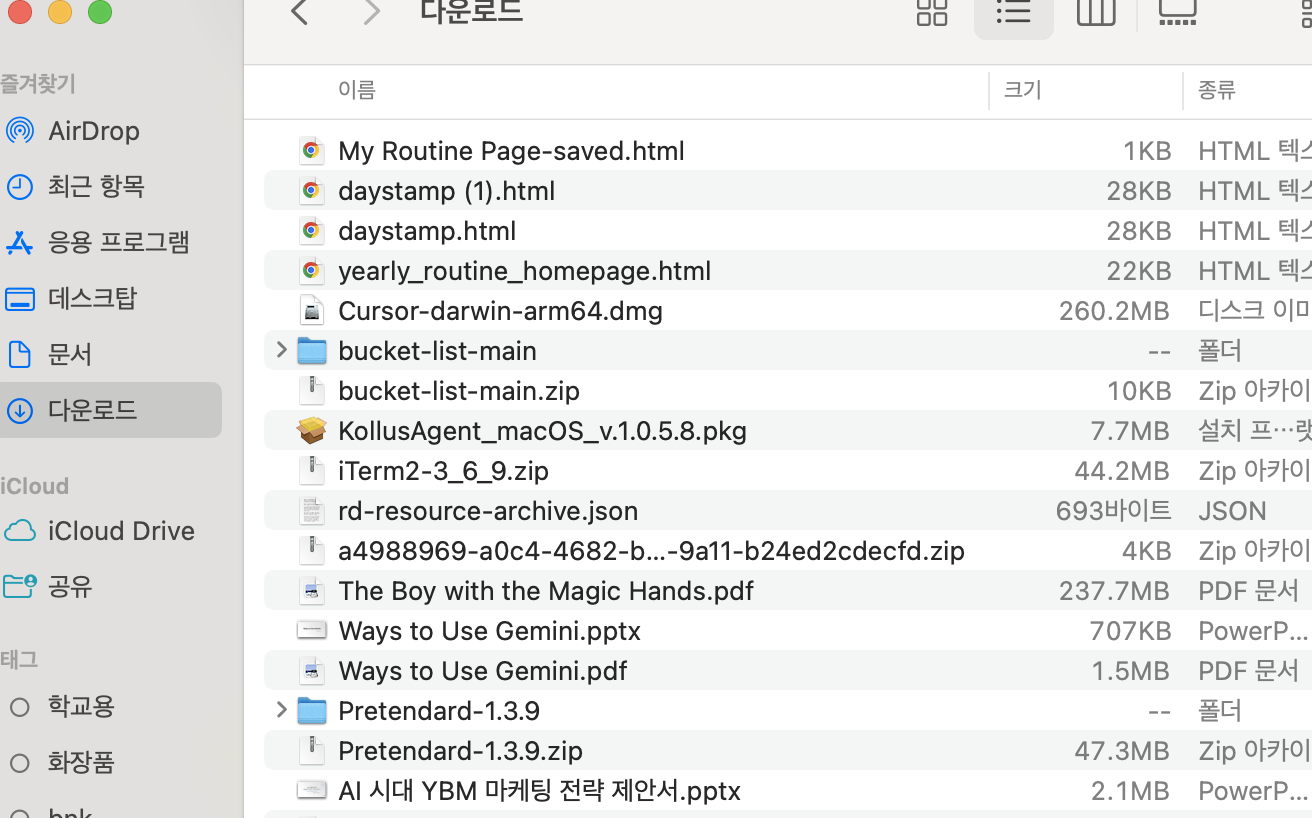Viewport: 1312px width, 818px height.
Task: Open the 공유 shared folder icon
Action: pos(20,586)
